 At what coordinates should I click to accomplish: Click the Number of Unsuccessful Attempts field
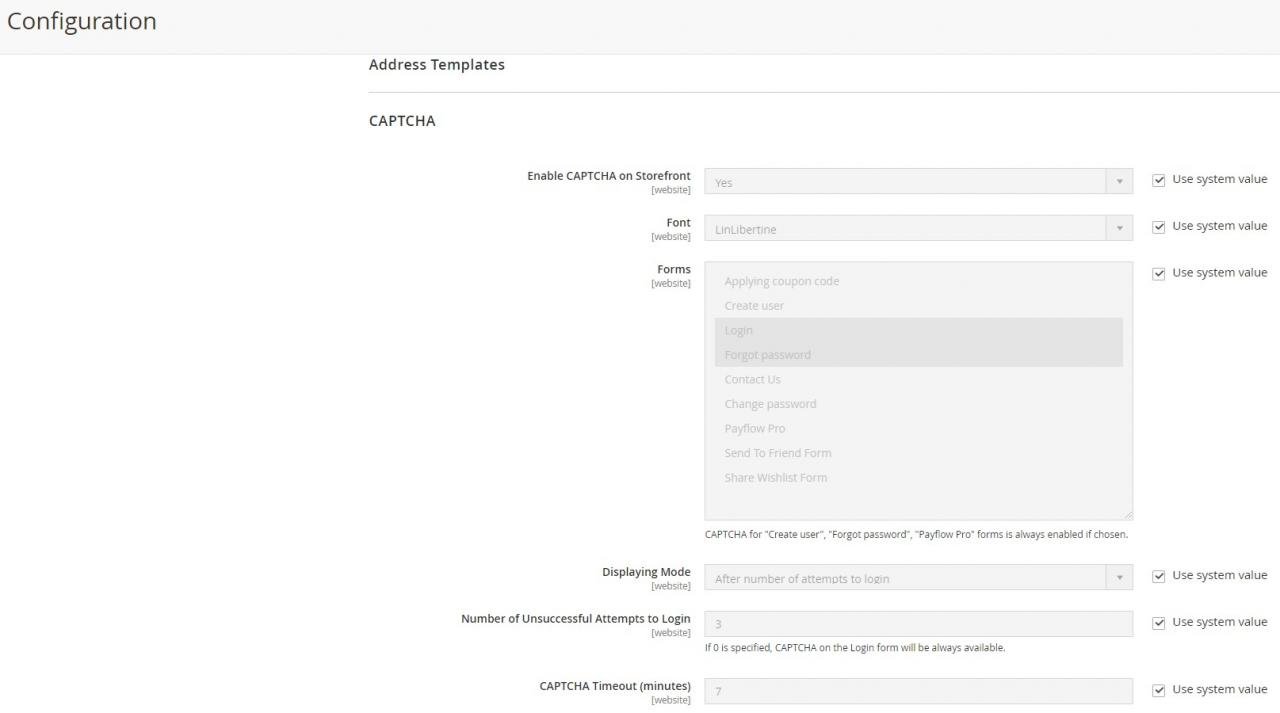point(918,624)
